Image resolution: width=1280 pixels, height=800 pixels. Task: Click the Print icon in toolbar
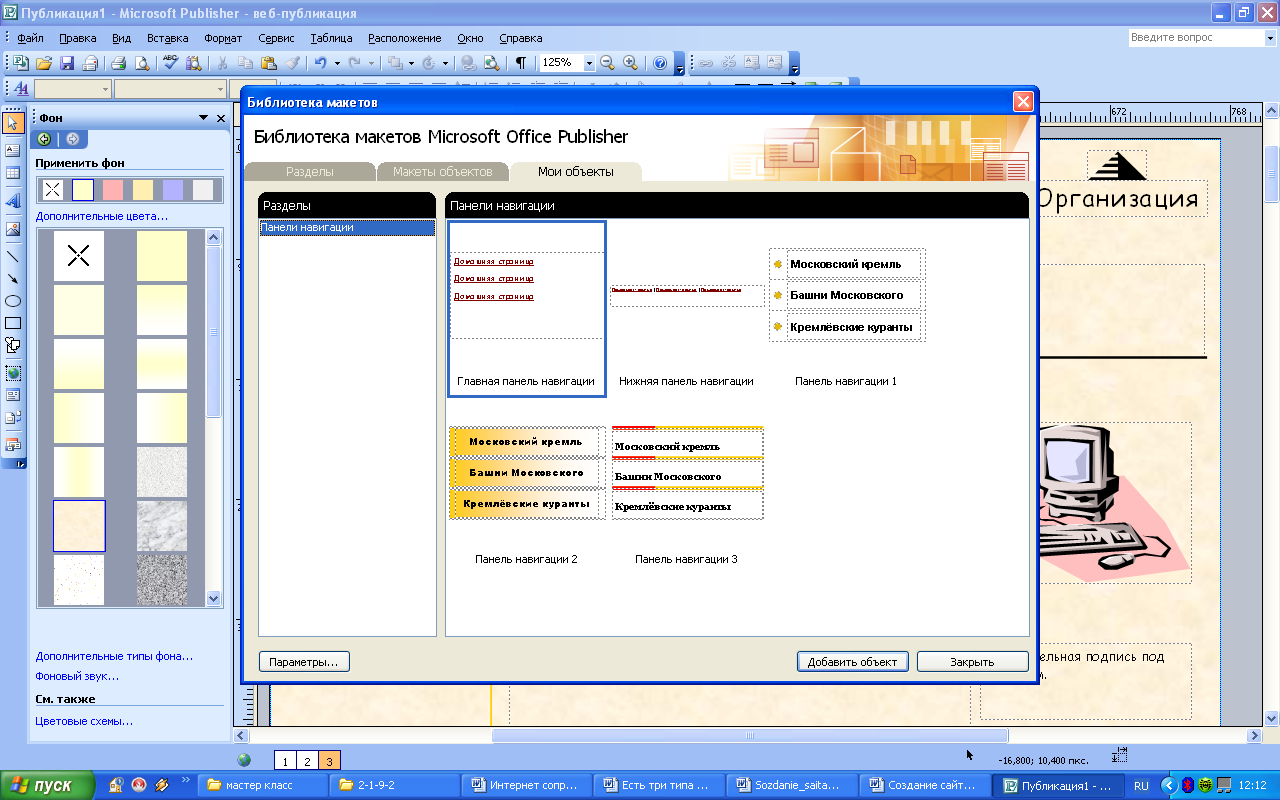point(118,62)
